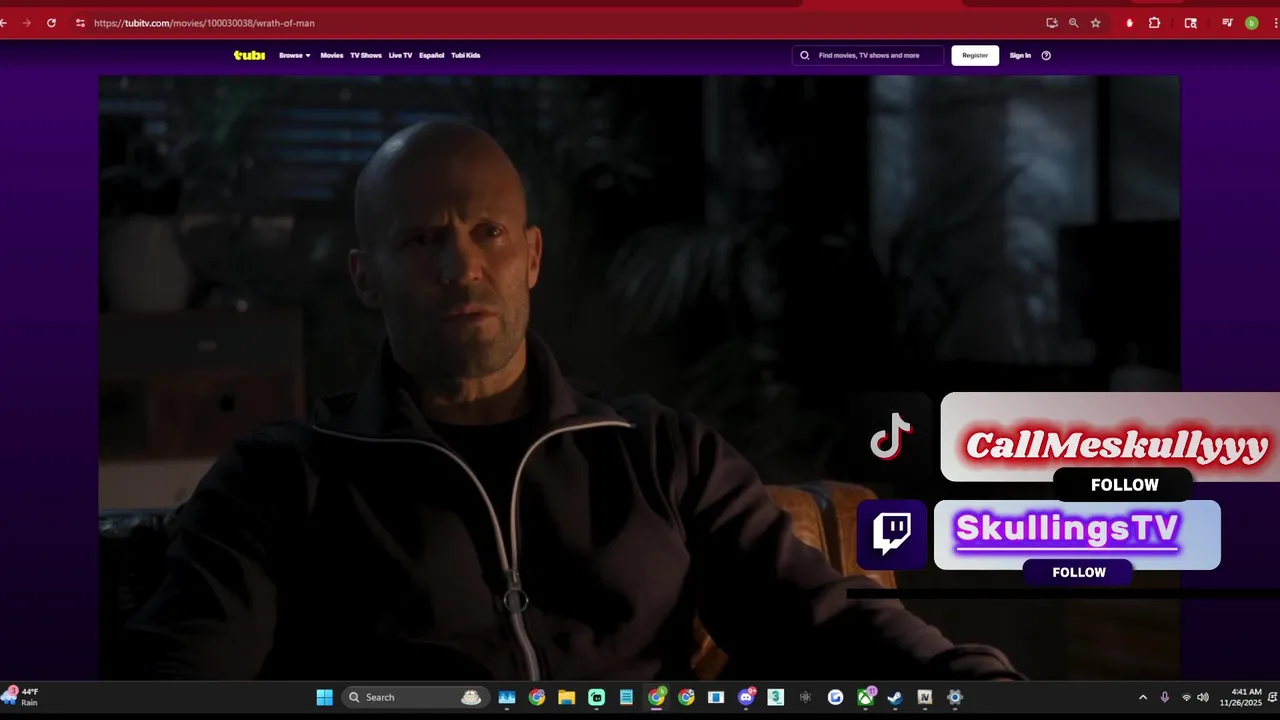The image size is (1280, 720).
Task: Open the weather widget showing 44°F Rain
Action: tap(22, 697)
